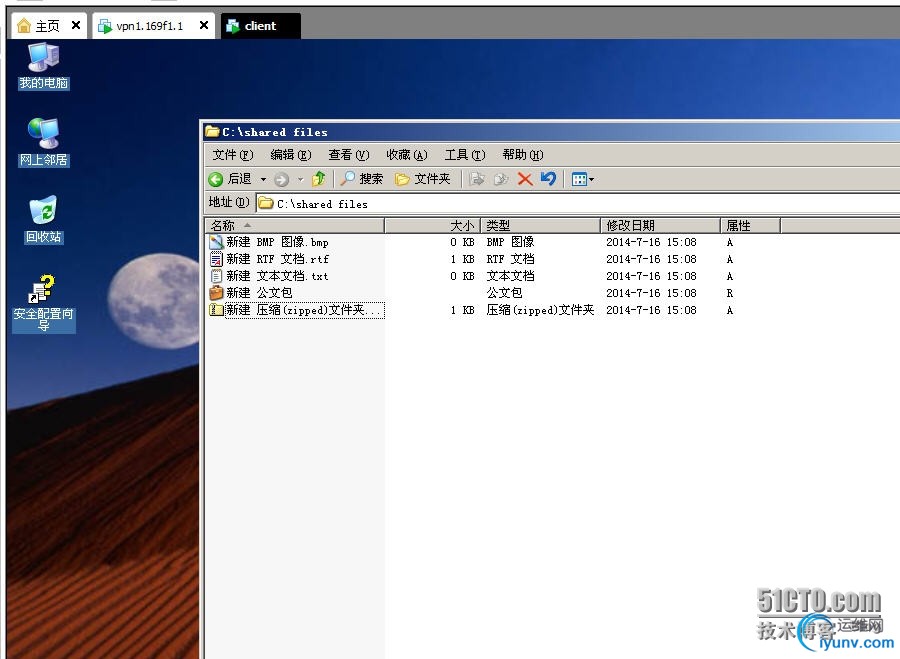Click the R attribute of 公文包 row
900x659 pixels.
point(730,293)
